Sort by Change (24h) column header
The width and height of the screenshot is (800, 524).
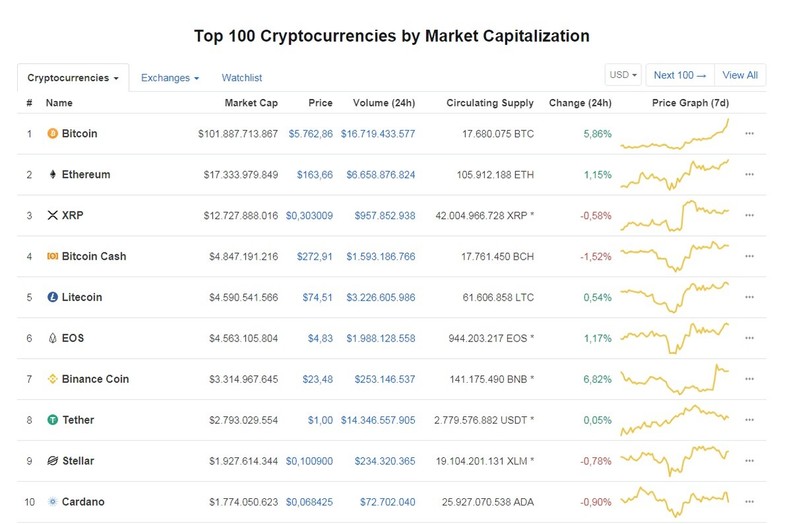coord(580,103)
